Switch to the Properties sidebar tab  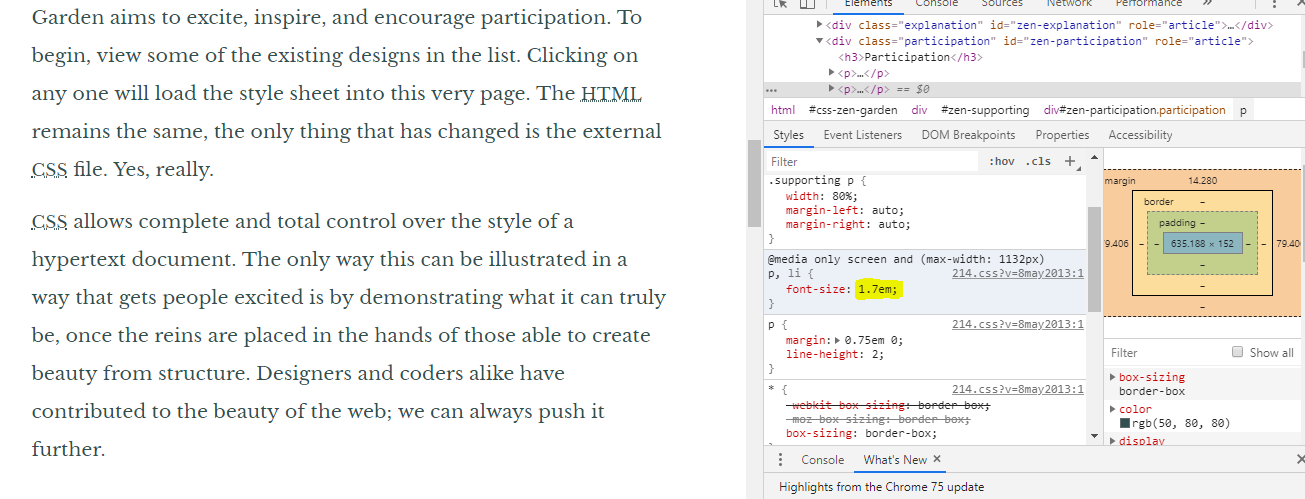point(1062,135)
